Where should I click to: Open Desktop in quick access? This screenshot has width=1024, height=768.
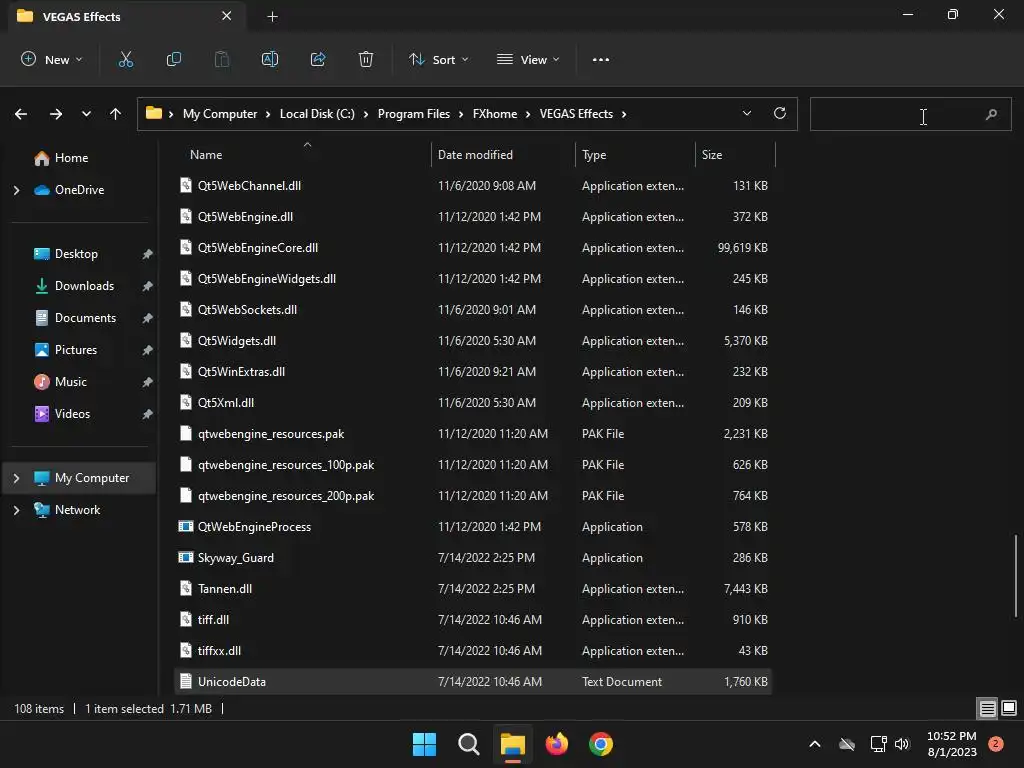tap(76, 254)
